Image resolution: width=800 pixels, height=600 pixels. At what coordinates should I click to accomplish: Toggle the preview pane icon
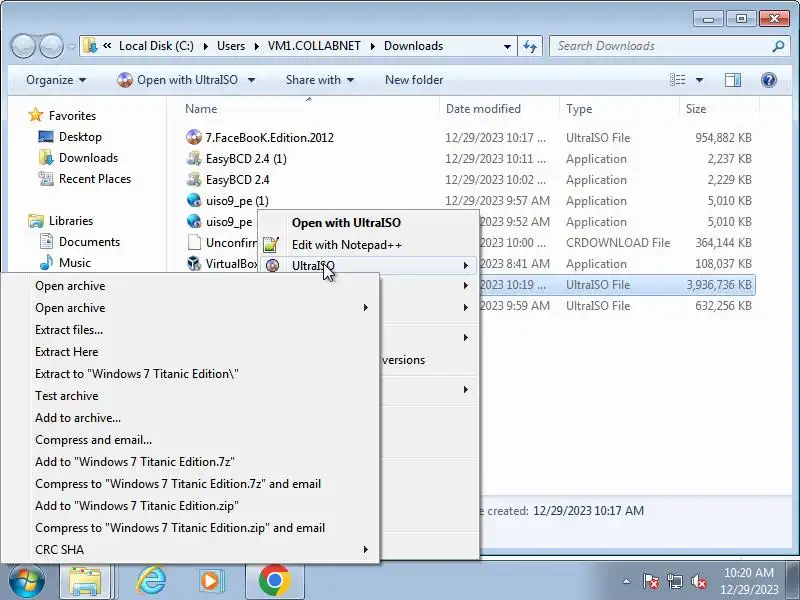[733, 80]
